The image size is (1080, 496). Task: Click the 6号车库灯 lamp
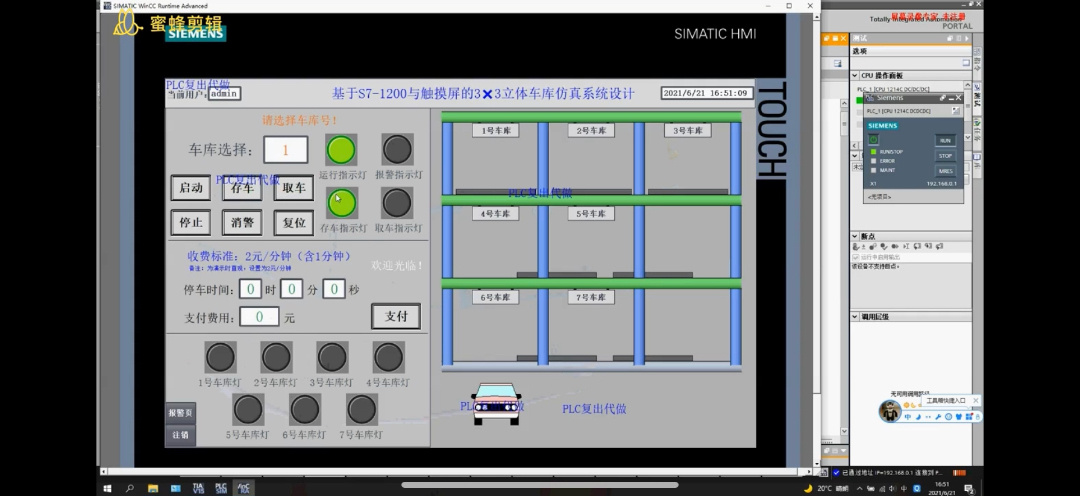click(x=305, y=409)
